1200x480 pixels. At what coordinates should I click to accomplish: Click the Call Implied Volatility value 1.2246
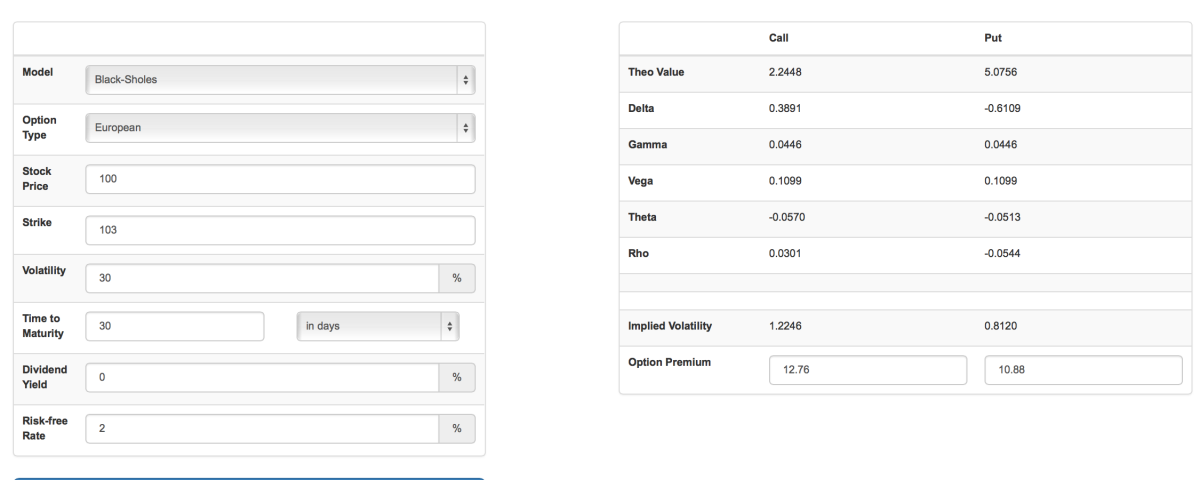pyautogui.click(x=787, y=326)
